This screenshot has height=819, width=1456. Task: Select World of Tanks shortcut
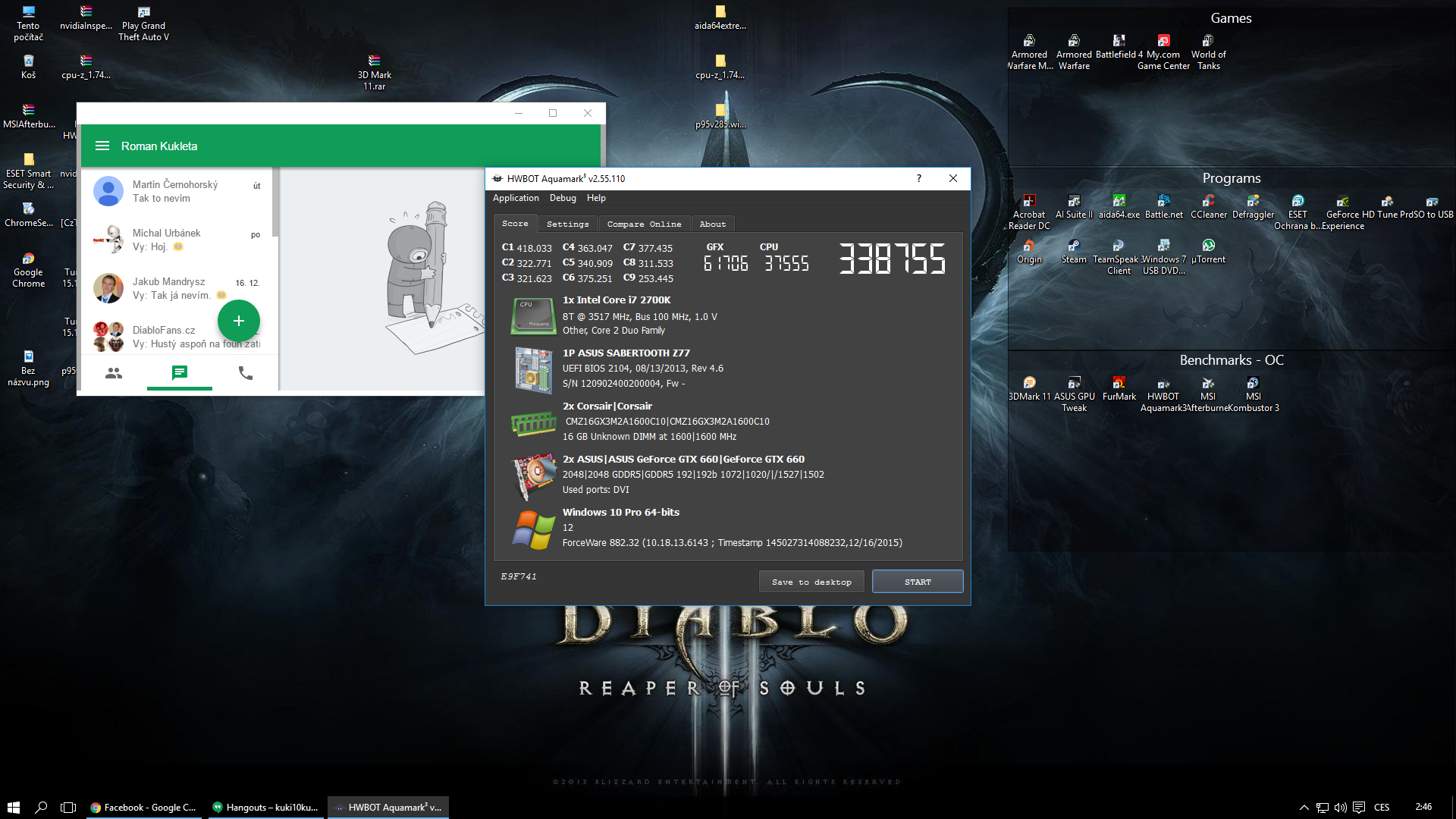click(1208, 52)
